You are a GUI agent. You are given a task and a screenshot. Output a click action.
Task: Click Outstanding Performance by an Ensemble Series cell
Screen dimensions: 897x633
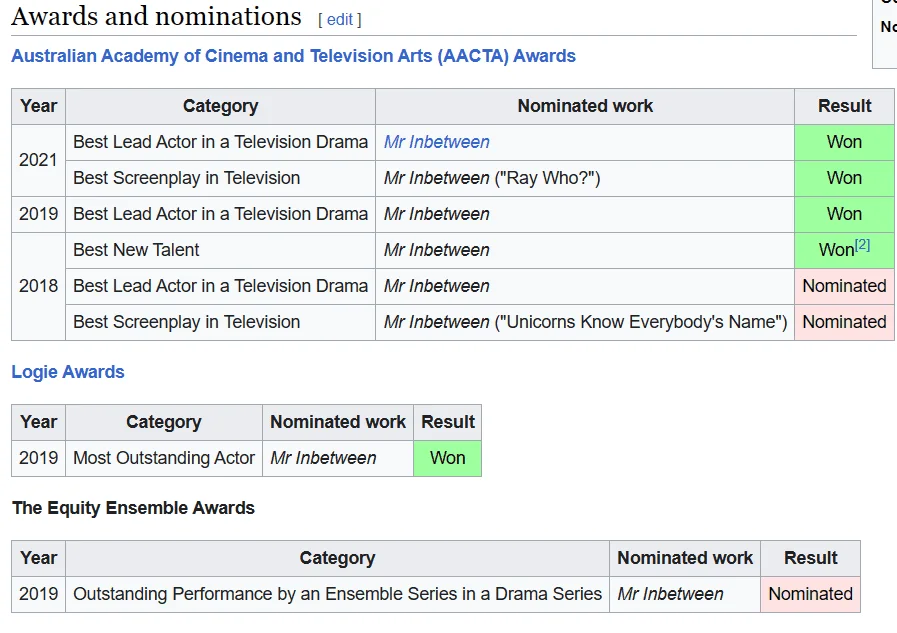pos(338,594)
